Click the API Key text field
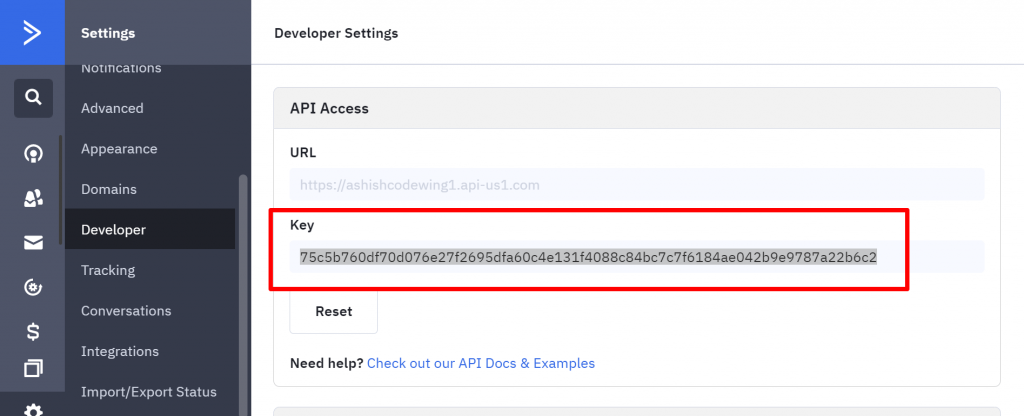Screen dimensions: 1024x416 coord(636,257)
